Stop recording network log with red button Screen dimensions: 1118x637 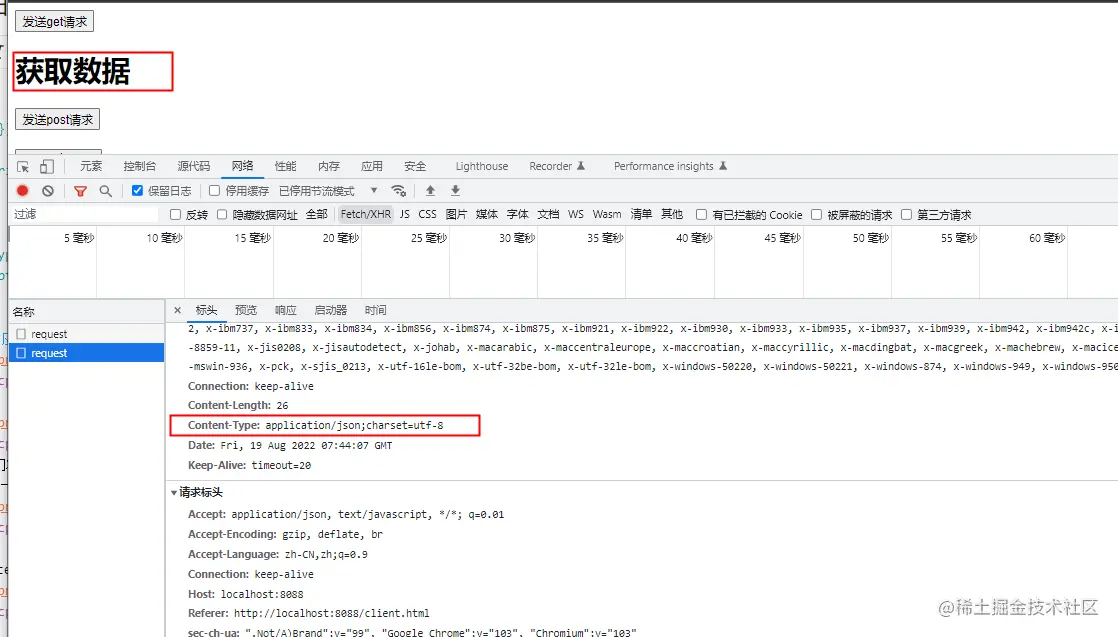pos(23,190)
